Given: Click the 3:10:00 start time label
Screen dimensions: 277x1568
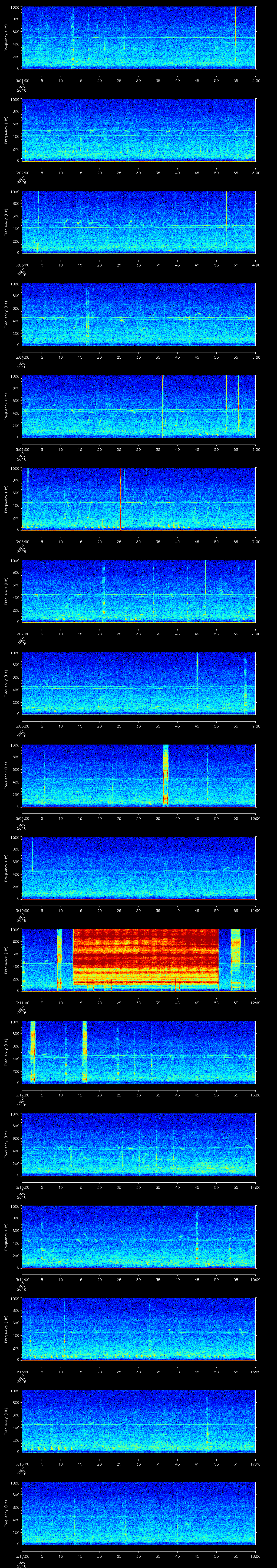Looking at the screenshot, I should tap(22, 910).
